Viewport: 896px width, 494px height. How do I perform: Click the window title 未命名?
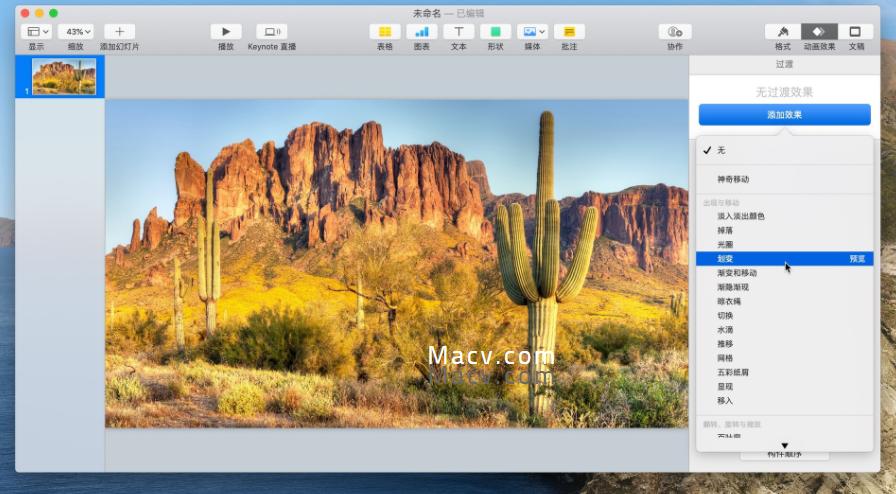427,13
